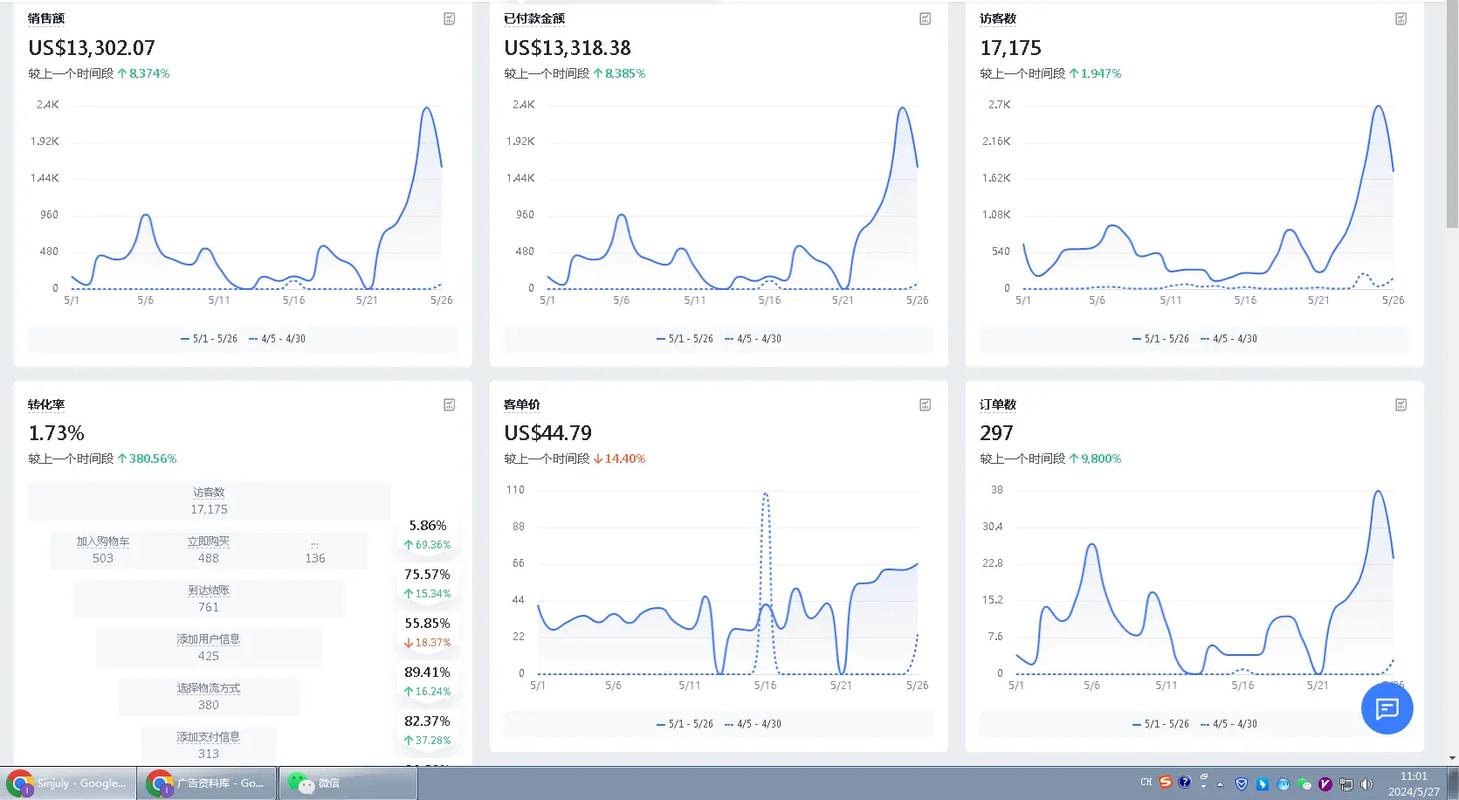
Task: Open the CH language indicator menu
Action: pyautogui.click(x=1146, y=783)
